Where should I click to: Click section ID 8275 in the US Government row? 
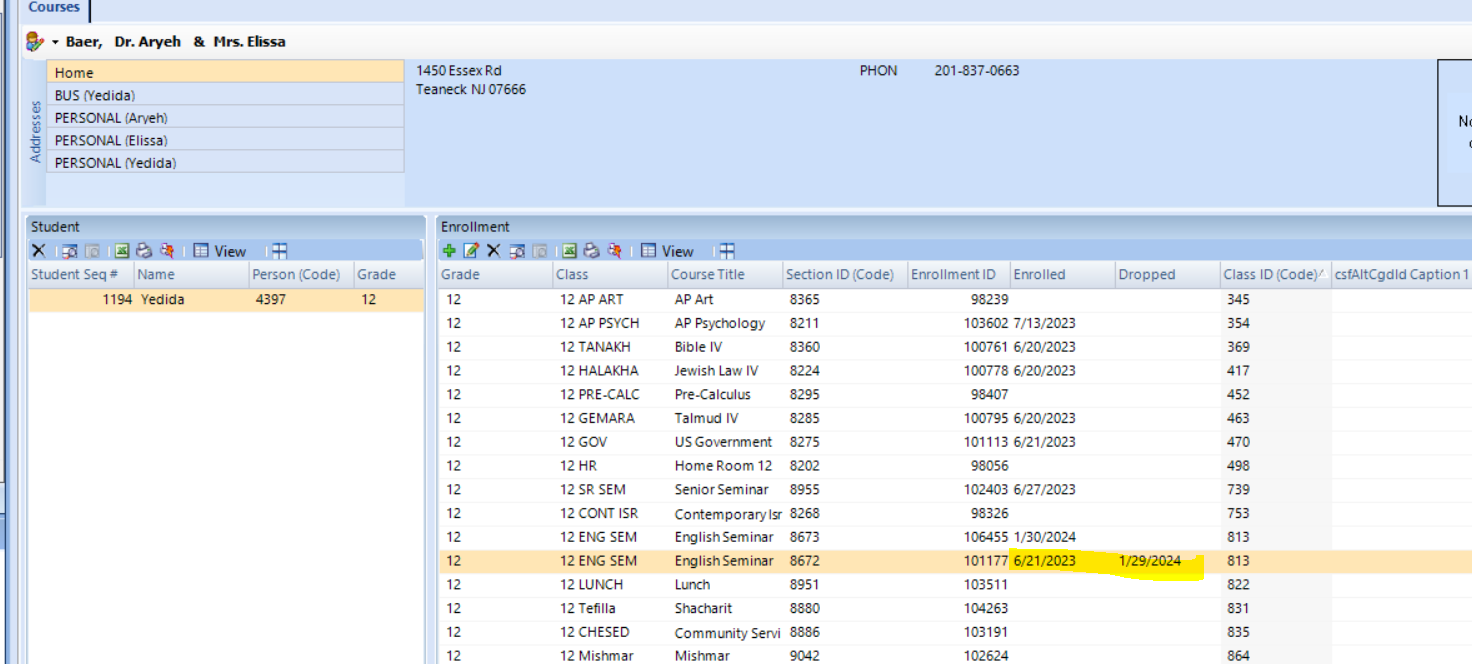(x=805, y=442)
